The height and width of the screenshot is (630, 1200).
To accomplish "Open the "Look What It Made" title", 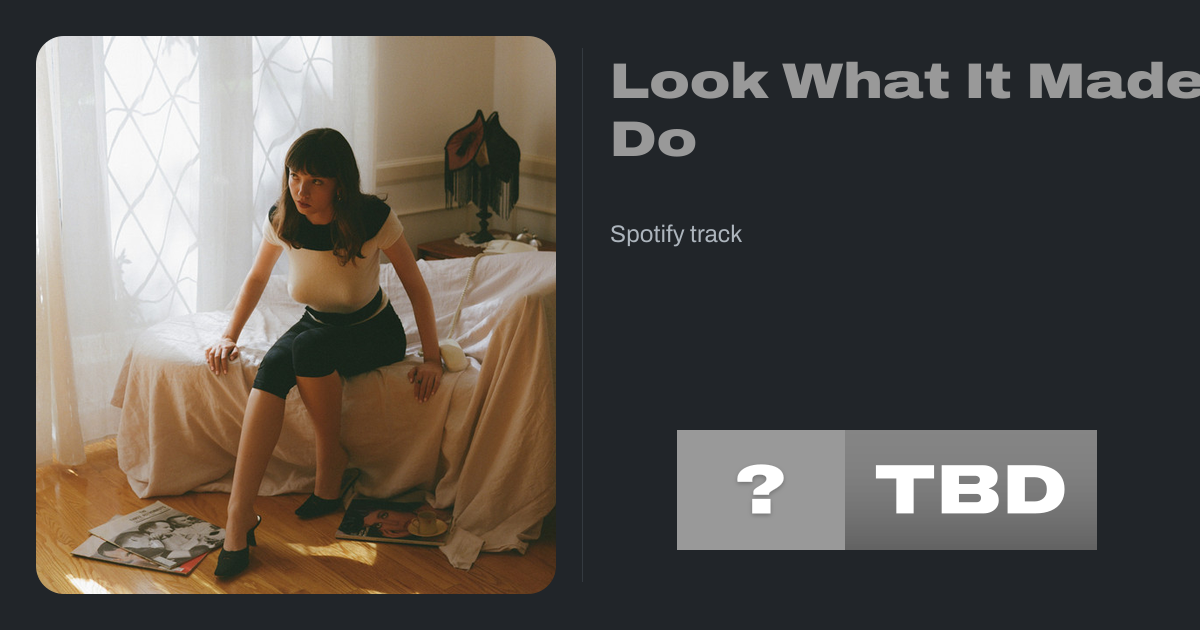I will 905,80.
